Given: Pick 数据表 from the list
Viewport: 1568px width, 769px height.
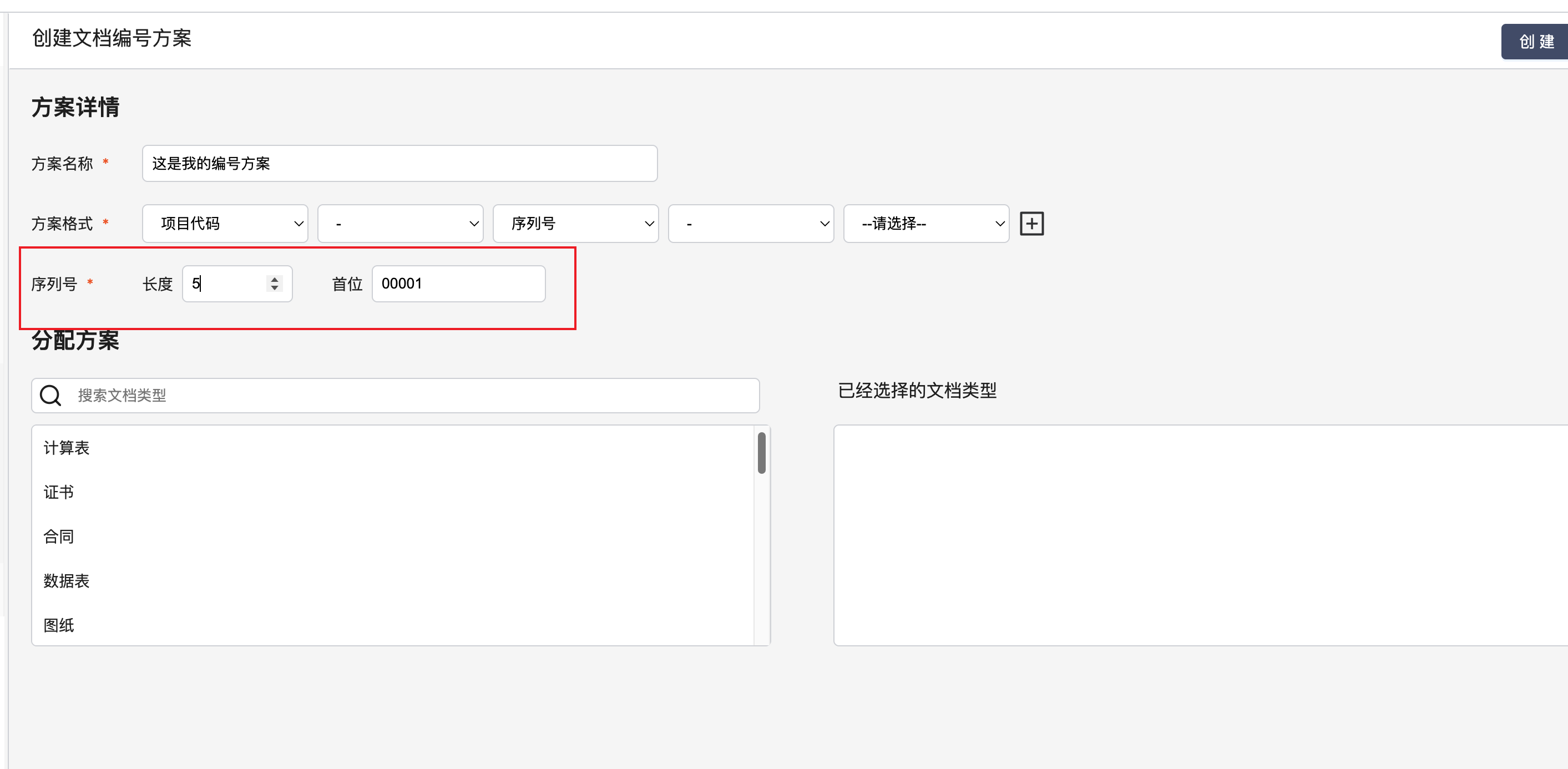Looking at the screenshot, I should [x=67, y=581].
